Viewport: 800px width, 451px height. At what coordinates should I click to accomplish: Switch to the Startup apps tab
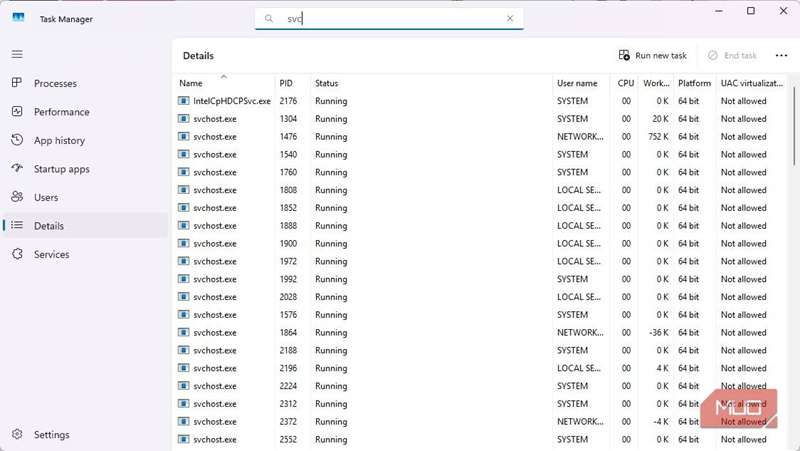point(62,169)
